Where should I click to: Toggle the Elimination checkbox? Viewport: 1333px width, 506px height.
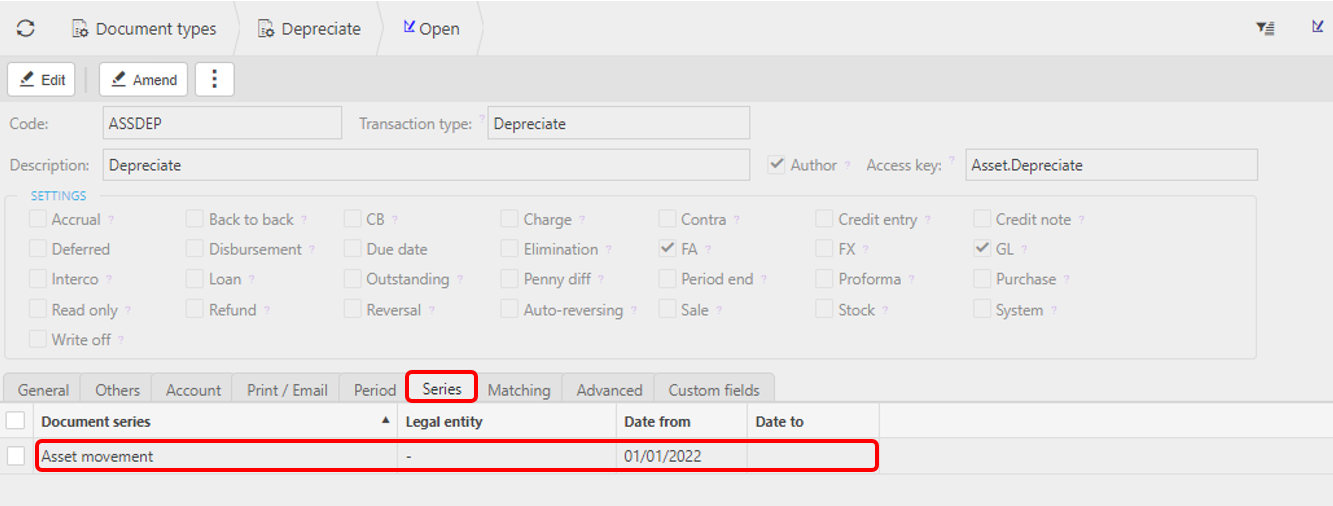pos(509,249)
